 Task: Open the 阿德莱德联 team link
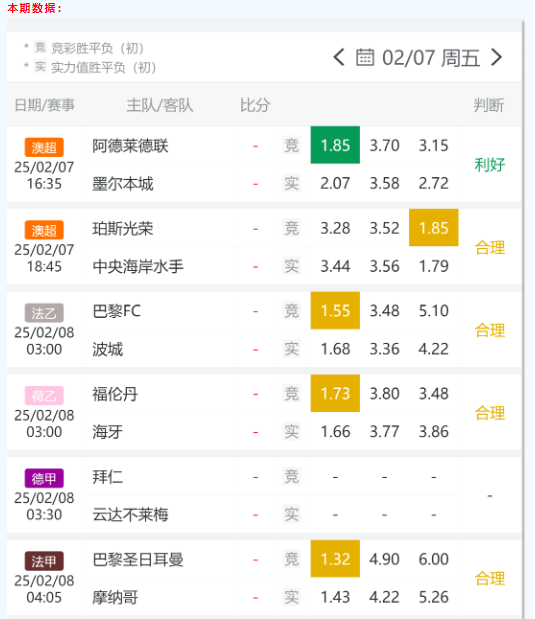pyautogui.click(x=130, y=146)
